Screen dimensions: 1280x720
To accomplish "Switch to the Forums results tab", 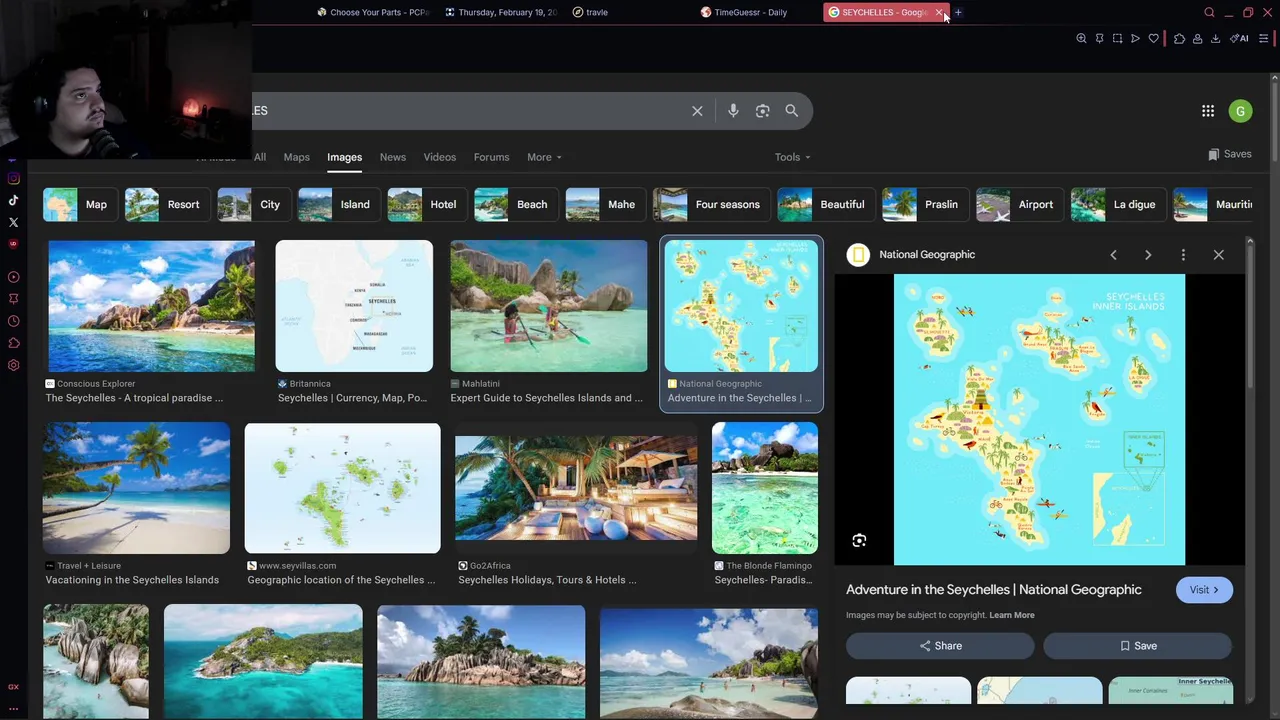I will coord(491,157).
